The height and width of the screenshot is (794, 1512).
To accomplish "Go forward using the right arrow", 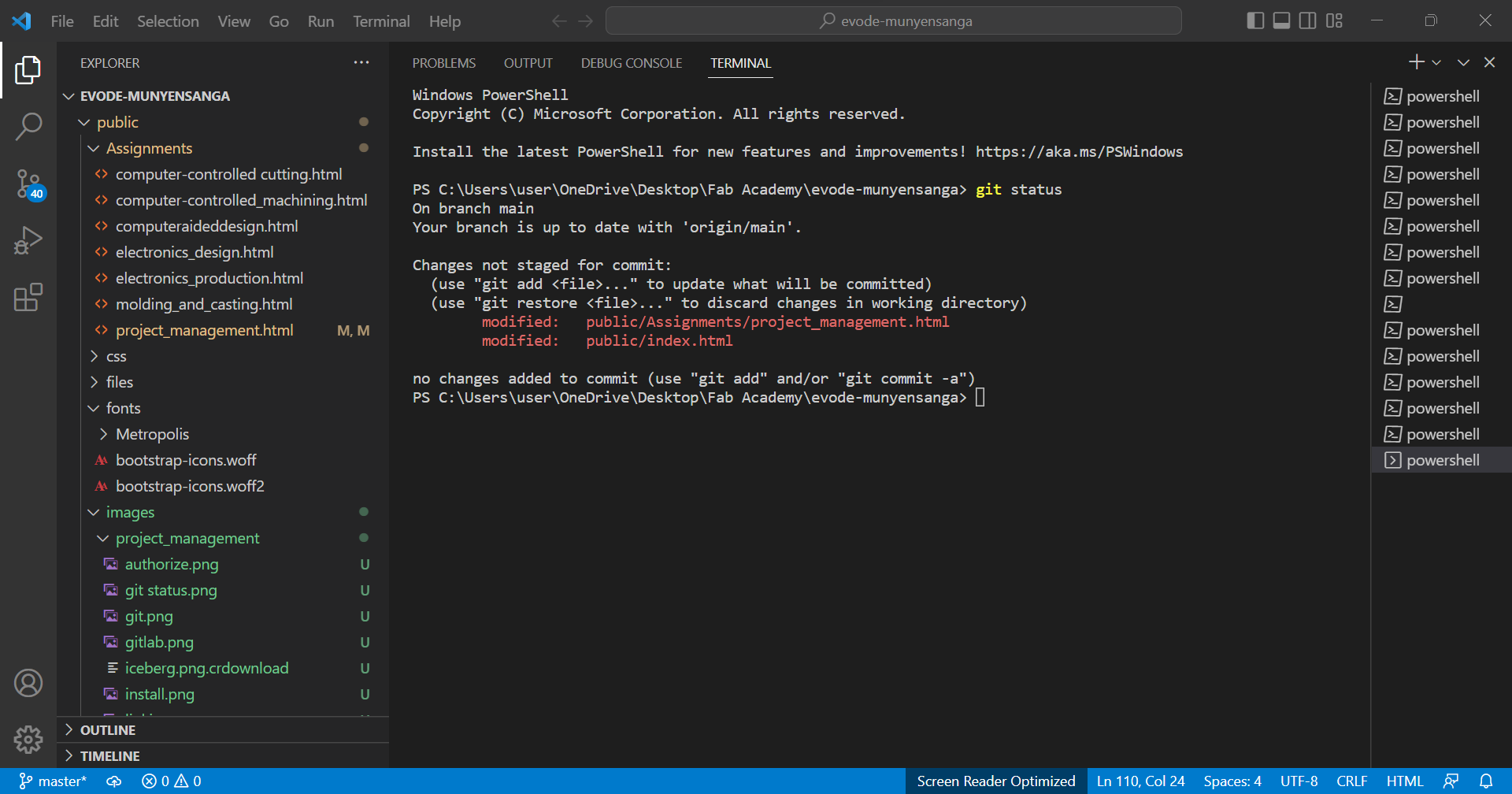I will 585,21.
